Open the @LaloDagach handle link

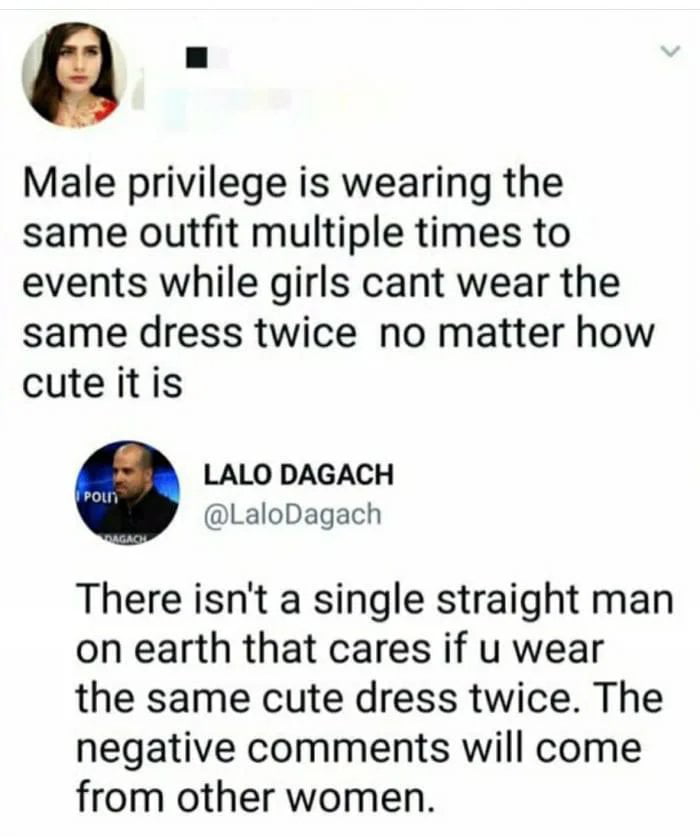(291, 514)
